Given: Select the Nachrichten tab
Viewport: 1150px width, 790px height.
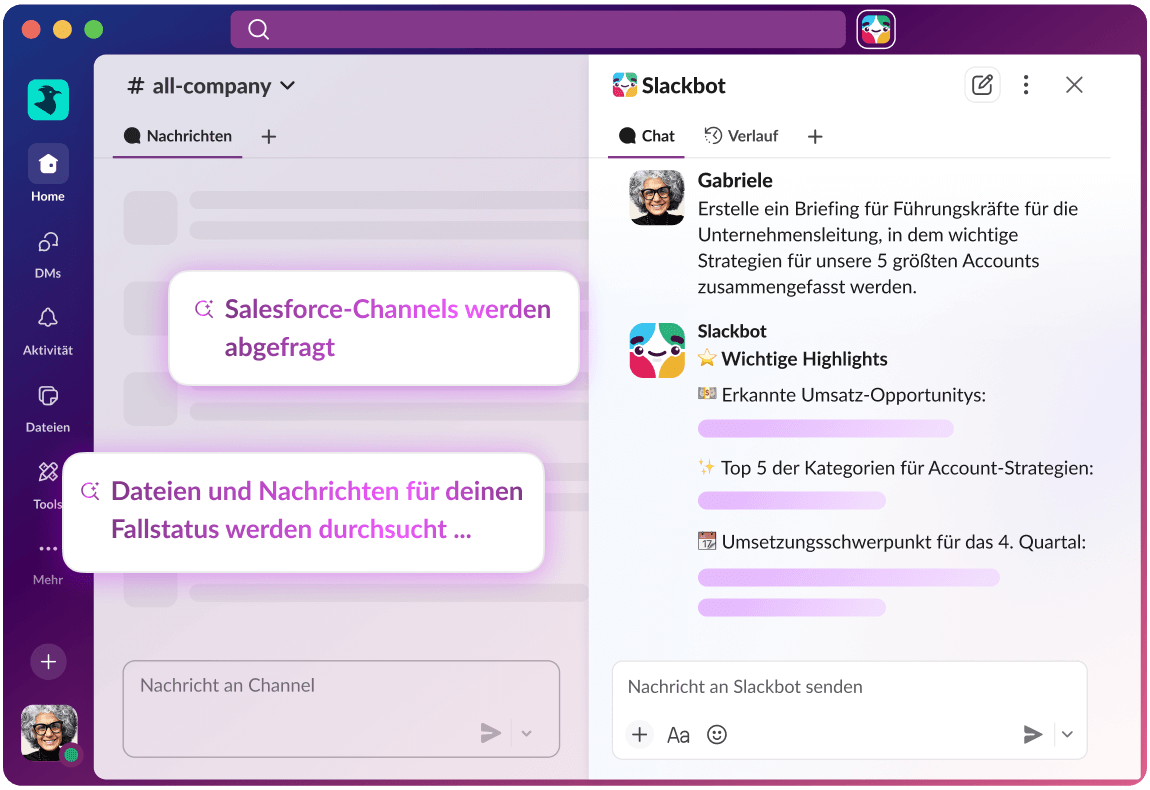Looking at the screenshot, I should [x=177, y=136].
